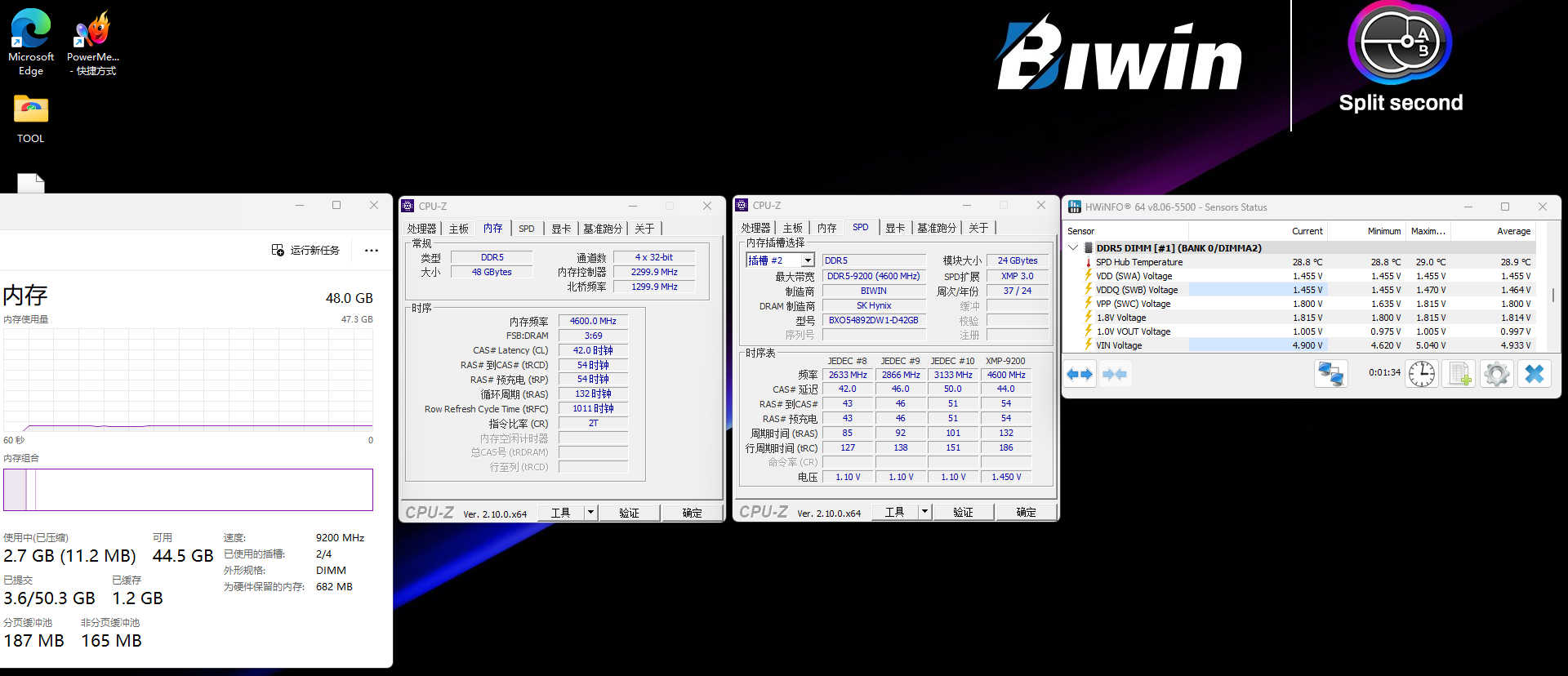Screen dimensions: 1568x676
Task: Click the part number BXO54892DW1-D42GB field
Action: tap(873, 320)
